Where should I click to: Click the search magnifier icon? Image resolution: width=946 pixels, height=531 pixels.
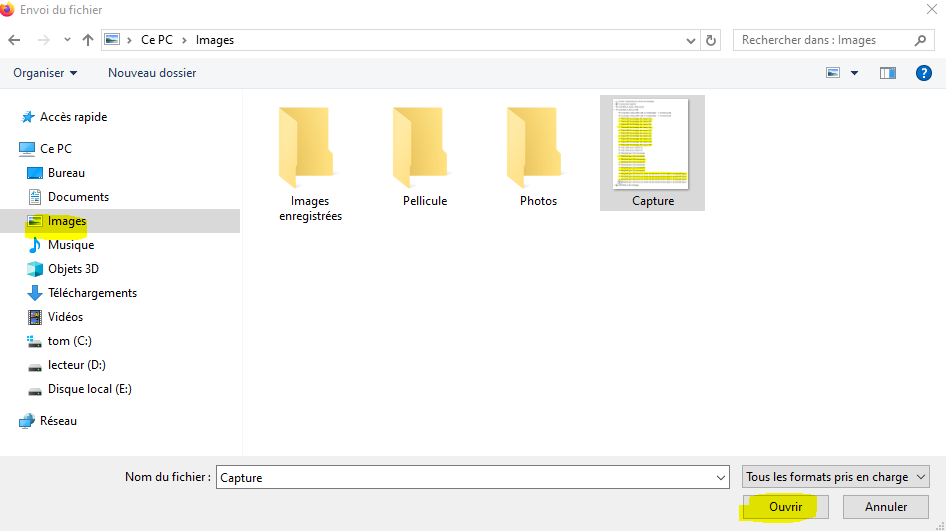tap(920, 40)
